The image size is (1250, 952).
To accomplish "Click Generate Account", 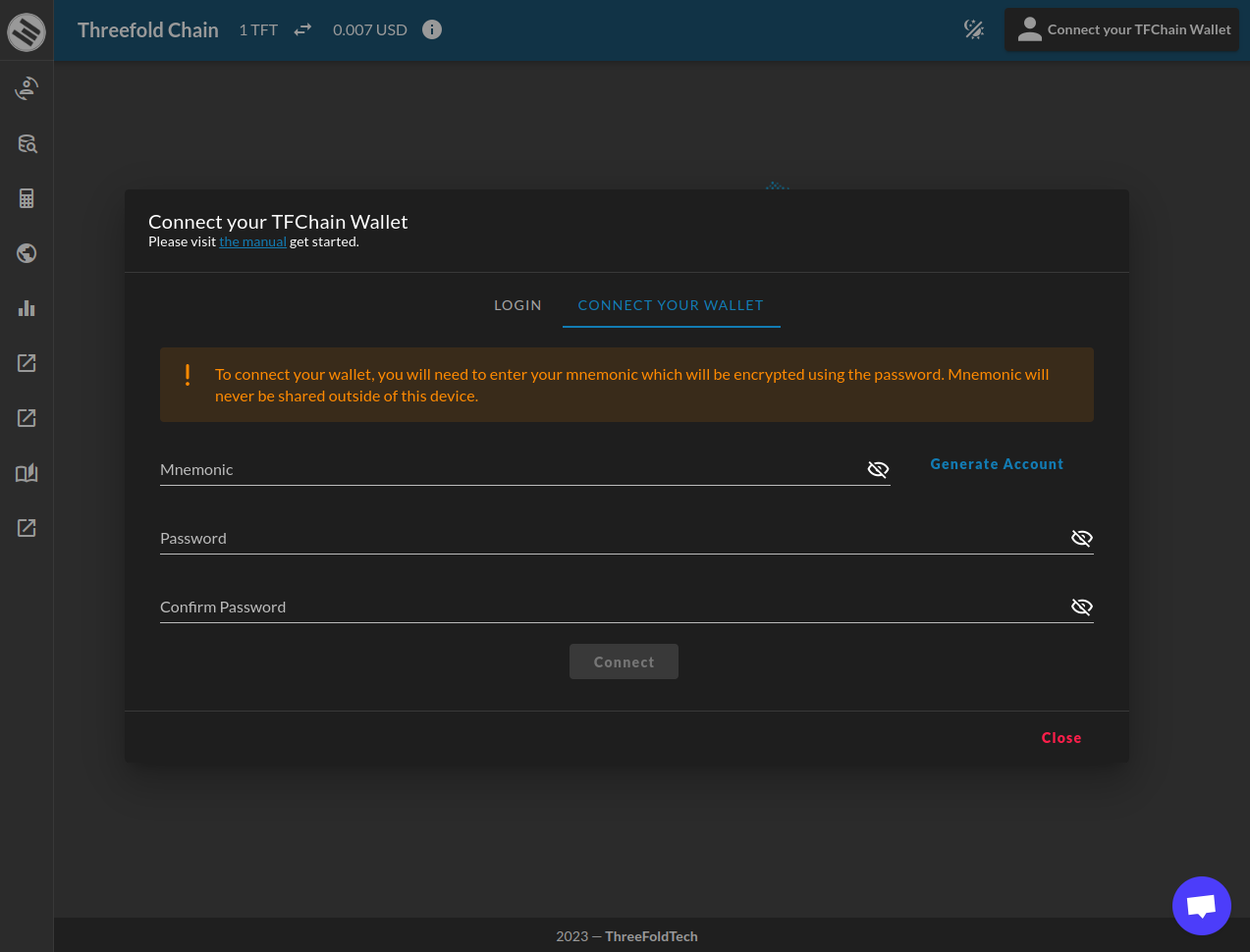I will pyautogui.click(x=997, y=464).
